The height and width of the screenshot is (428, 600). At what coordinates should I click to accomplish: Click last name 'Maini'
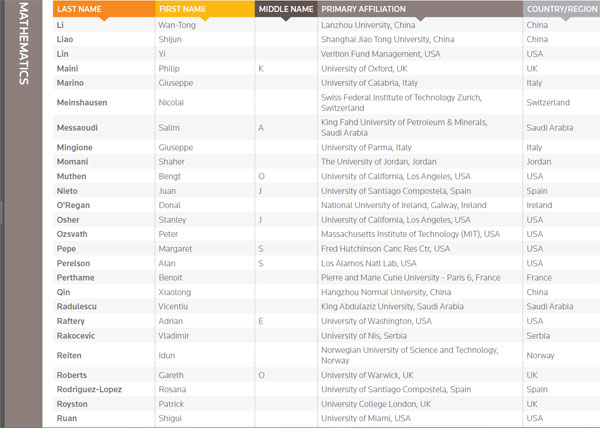pyautogui.click(x=67, y=68)
